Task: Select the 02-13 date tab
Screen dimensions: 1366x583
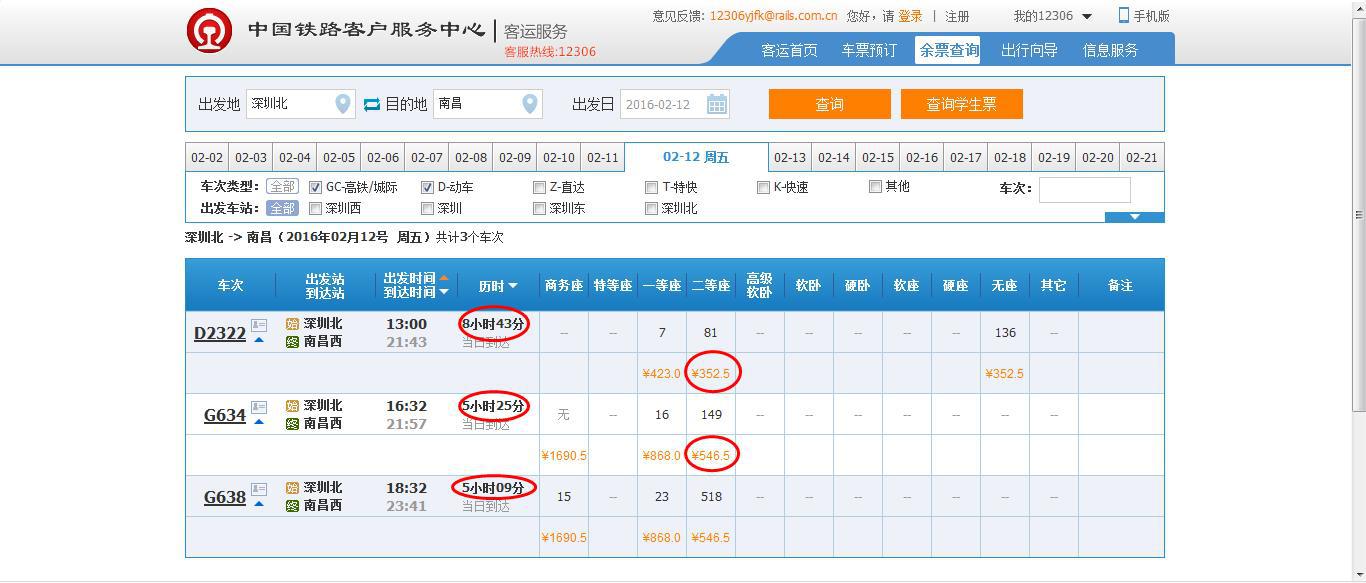Action: (790, 158)
